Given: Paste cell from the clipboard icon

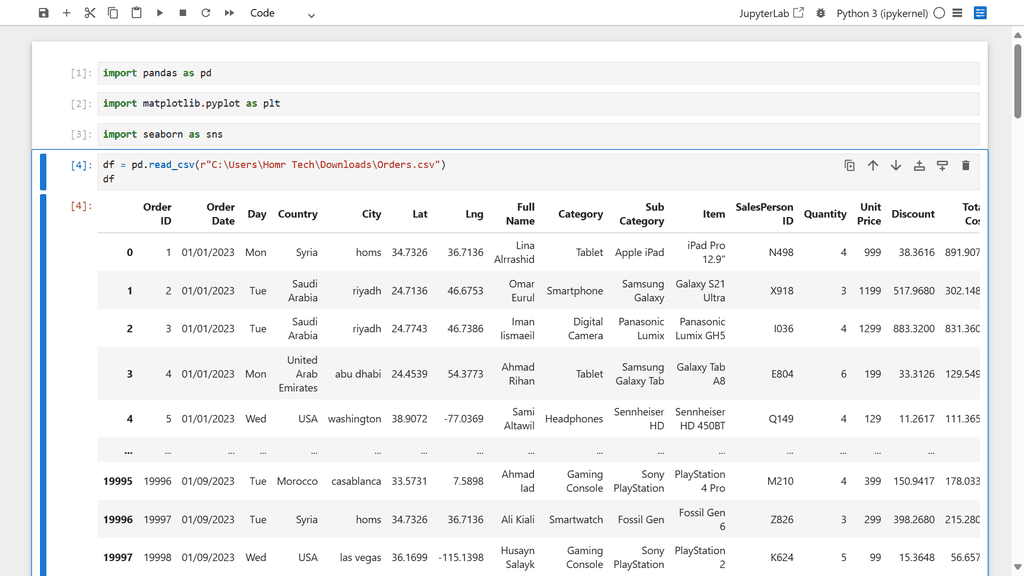Looking at the screenshot, I should (136, 13).
